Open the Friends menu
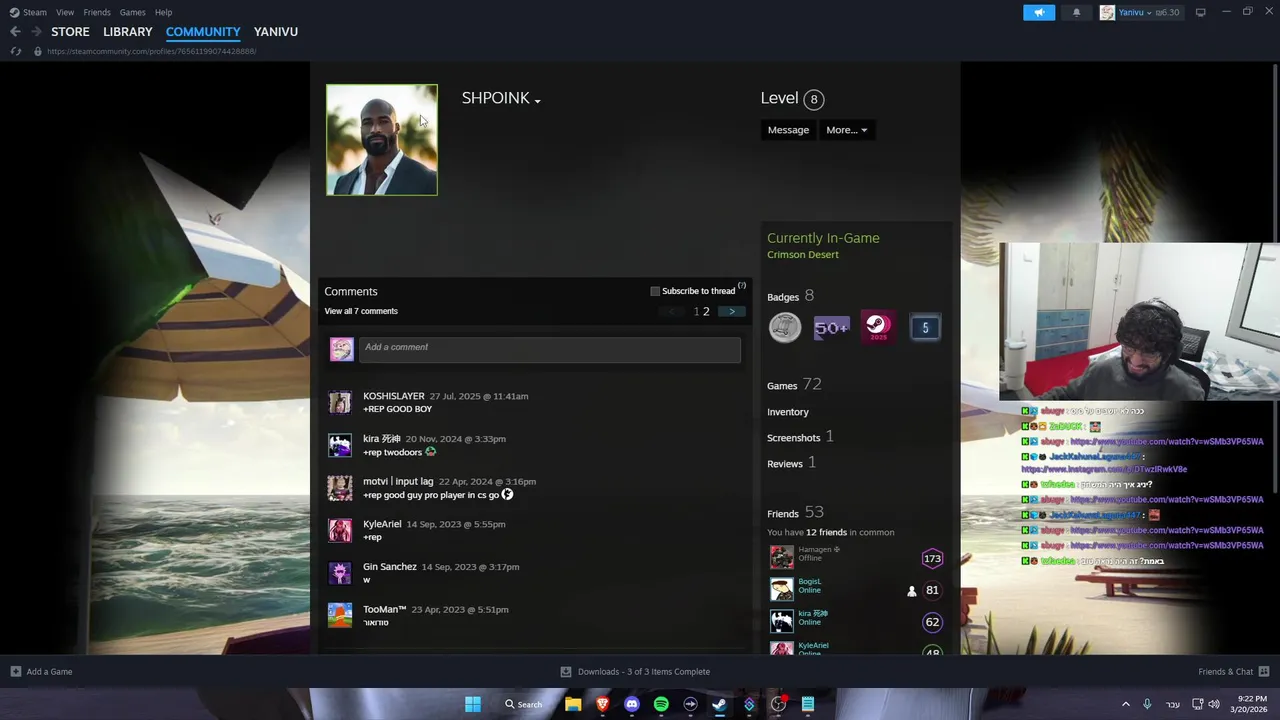This screenshot has width=1280, height=720. coord(97,12)
